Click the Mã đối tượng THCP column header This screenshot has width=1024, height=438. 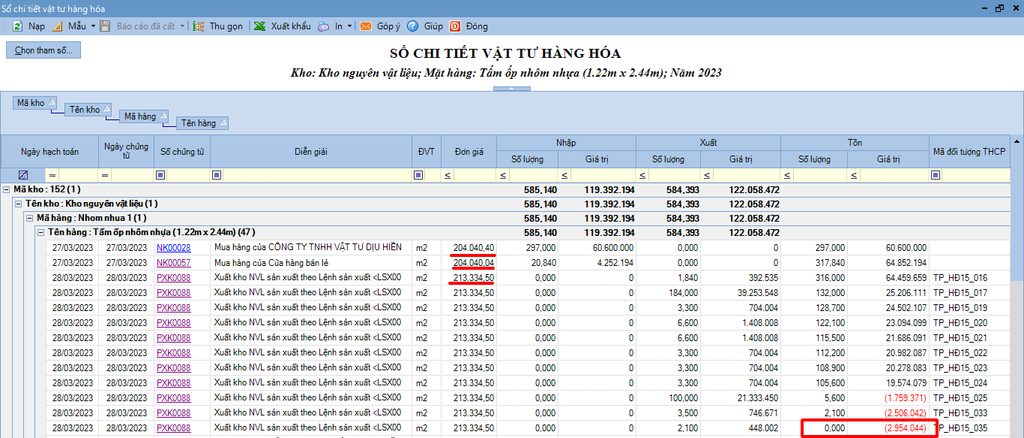969,151
